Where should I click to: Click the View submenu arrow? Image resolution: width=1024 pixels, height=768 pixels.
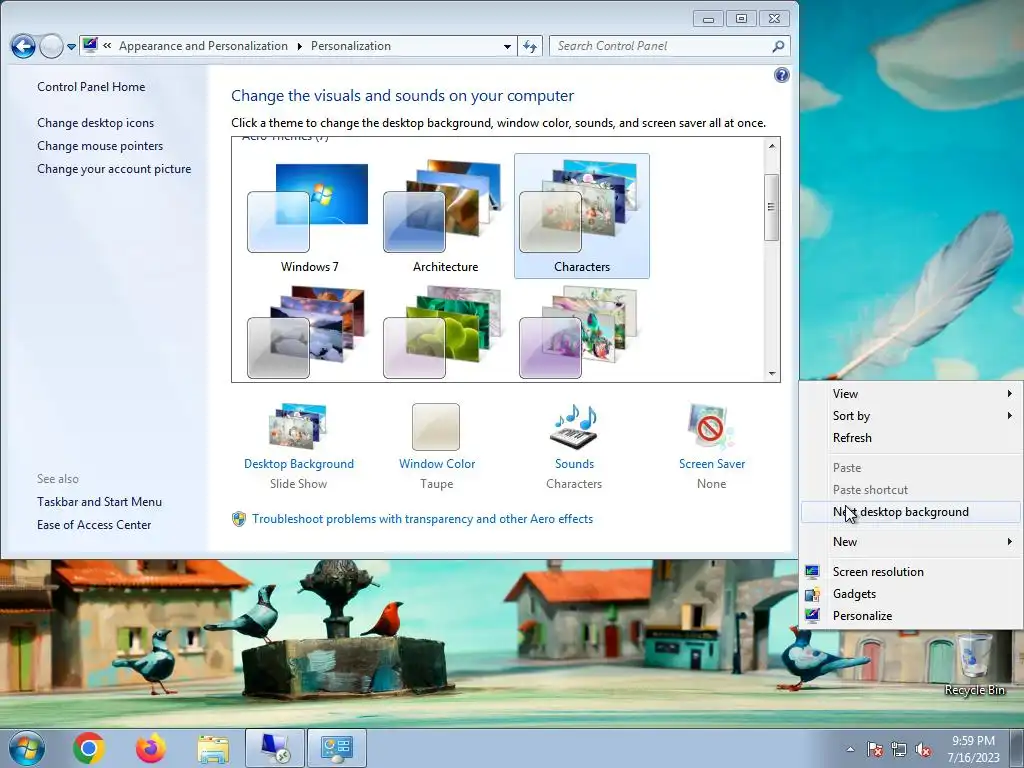(1010, 394)
